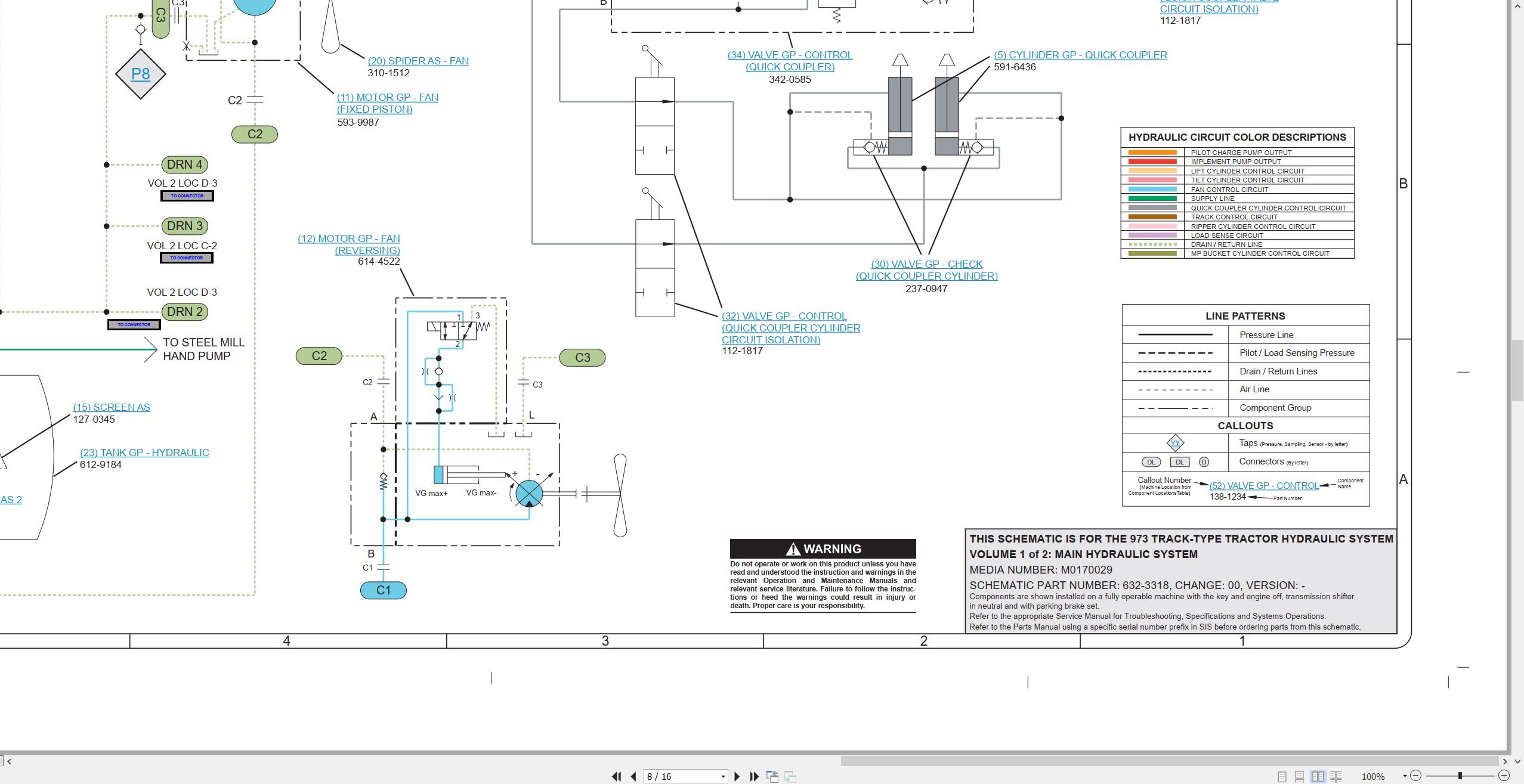Click the previous view navigation icon
1524x784 pixels.
point(772,776)
